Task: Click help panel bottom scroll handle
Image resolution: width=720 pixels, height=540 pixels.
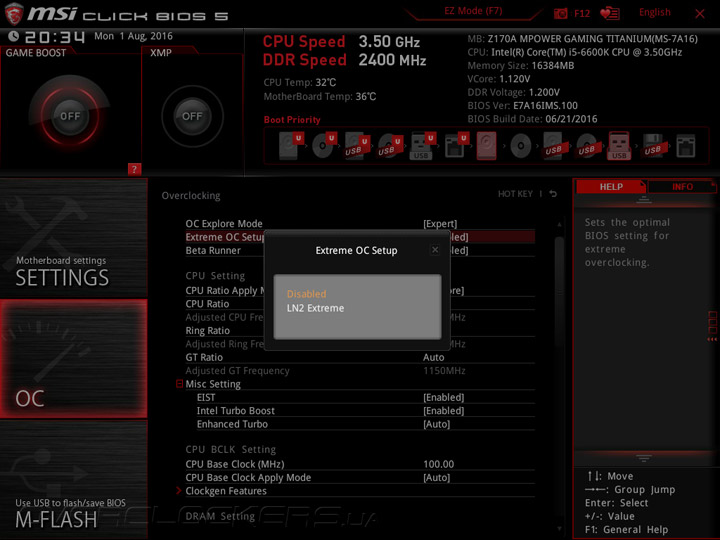Action: (x=643, y=458)
